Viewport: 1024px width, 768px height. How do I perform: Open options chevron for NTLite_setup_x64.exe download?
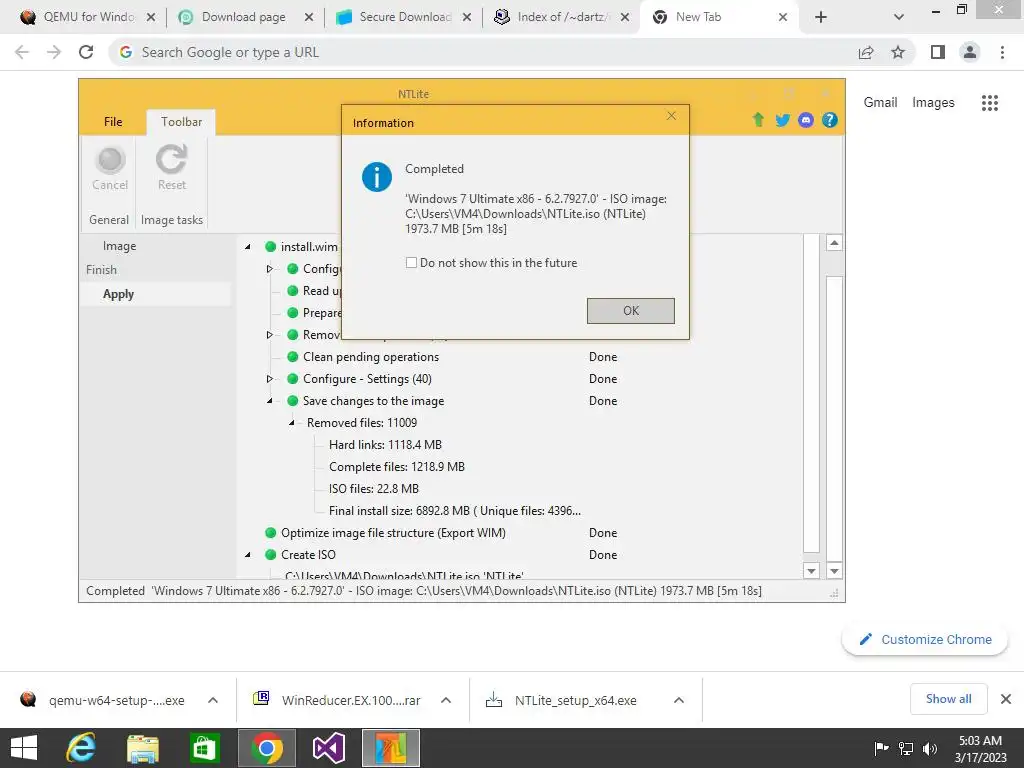(x=679, y=700)
